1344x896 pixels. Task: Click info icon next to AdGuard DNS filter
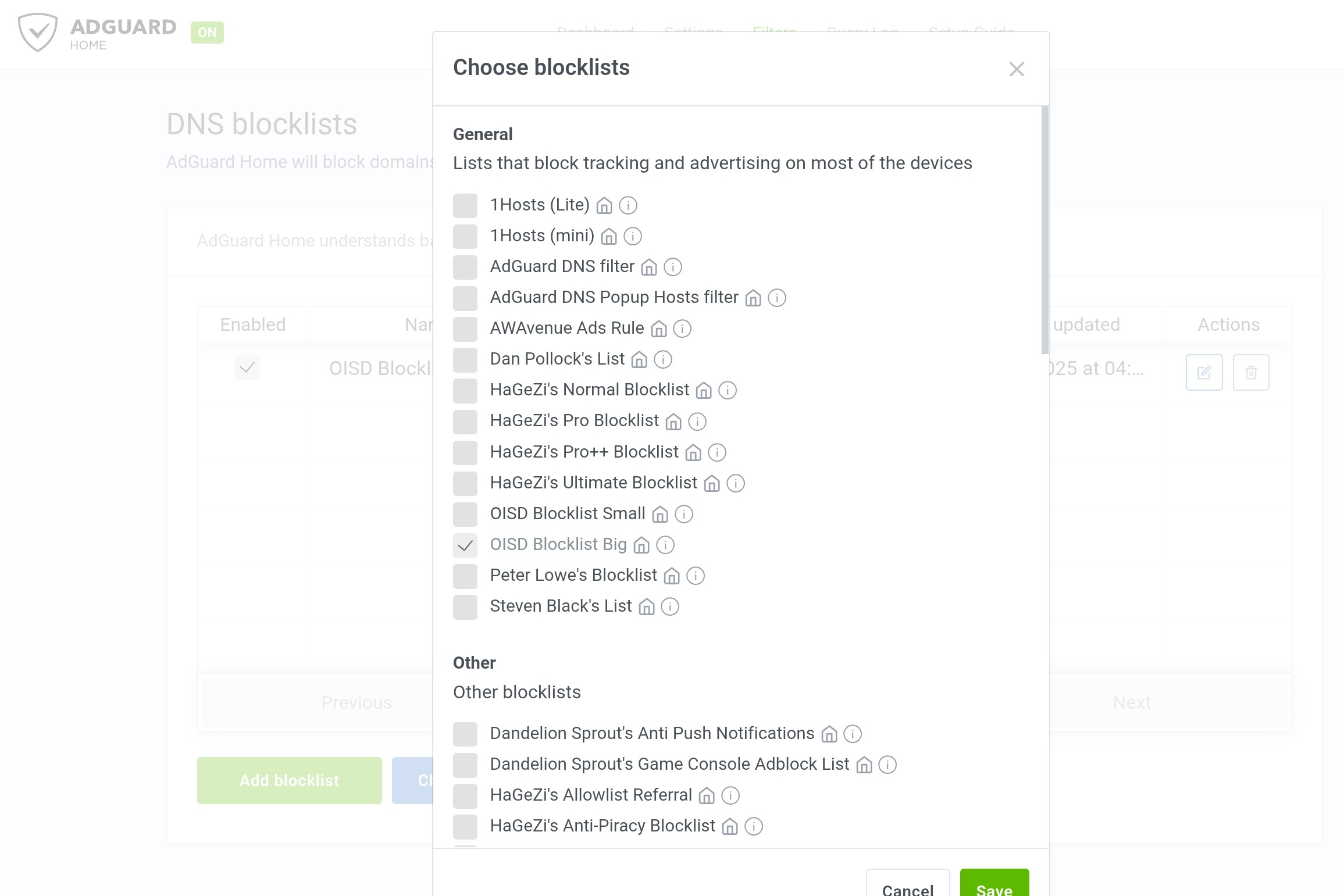pos(673,267)
